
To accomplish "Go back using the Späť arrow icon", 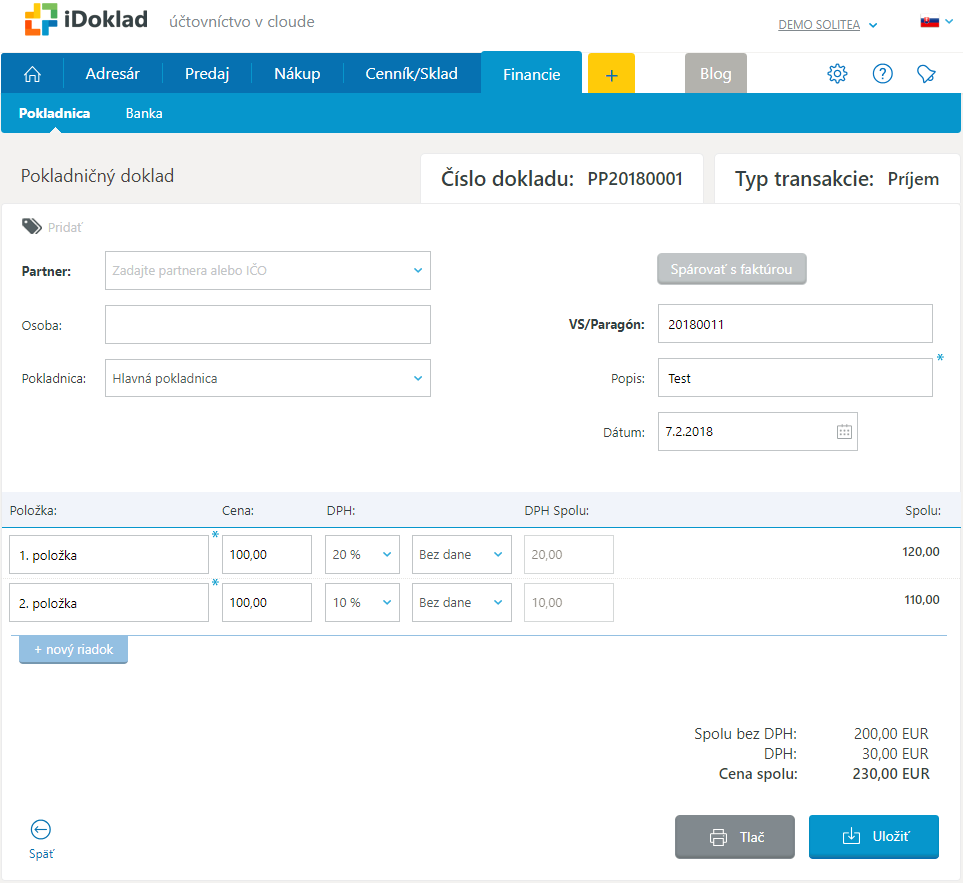I will pyautogui.click(x=41, y=830).
